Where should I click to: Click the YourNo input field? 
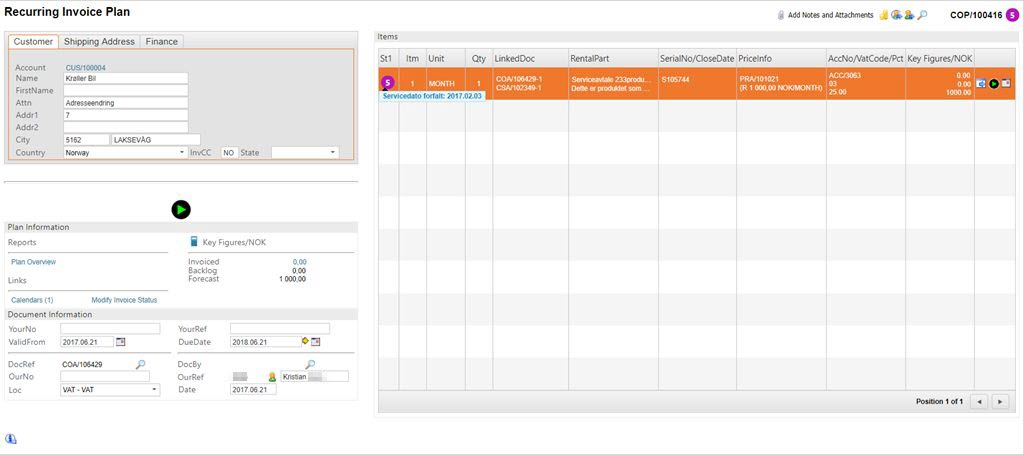click(x=110, y=328)
